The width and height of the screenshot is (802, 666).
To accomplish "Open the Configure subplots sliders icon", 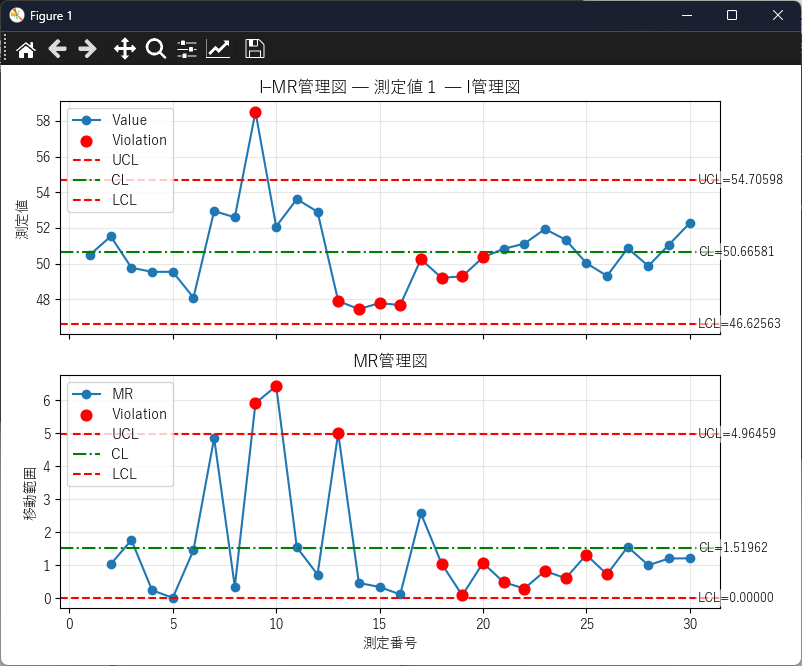I will click(187, 49).
